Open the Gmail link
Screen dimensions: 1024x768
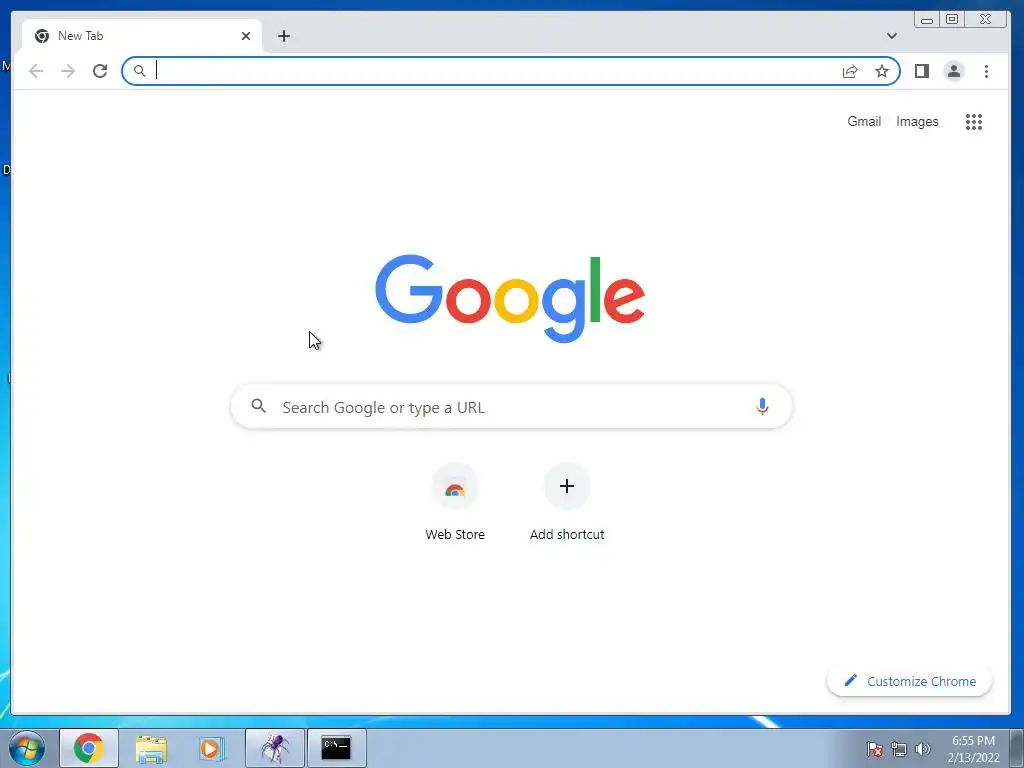coord(864,121)
